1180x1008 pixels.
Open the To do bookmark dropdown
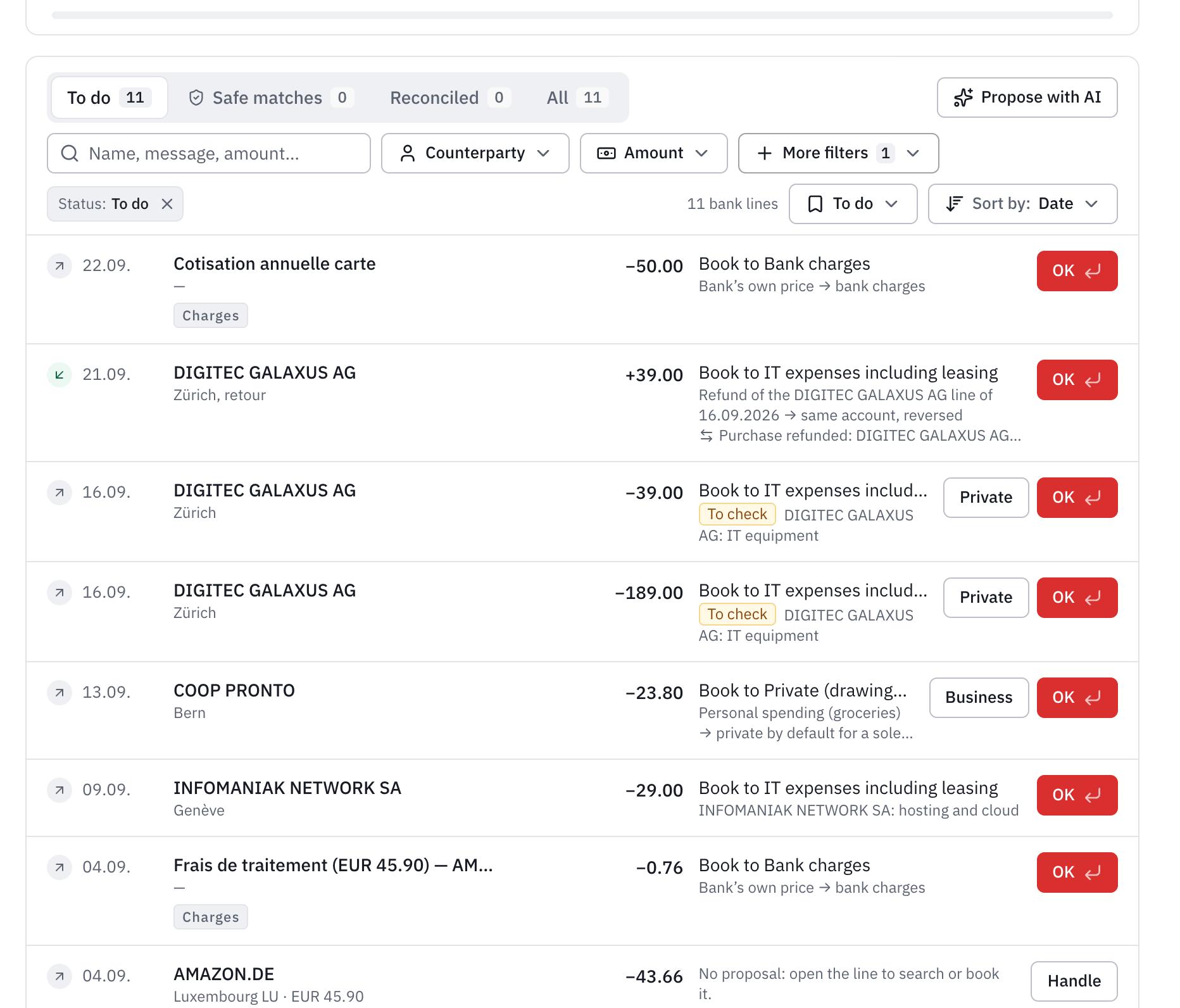coord(853,204)
